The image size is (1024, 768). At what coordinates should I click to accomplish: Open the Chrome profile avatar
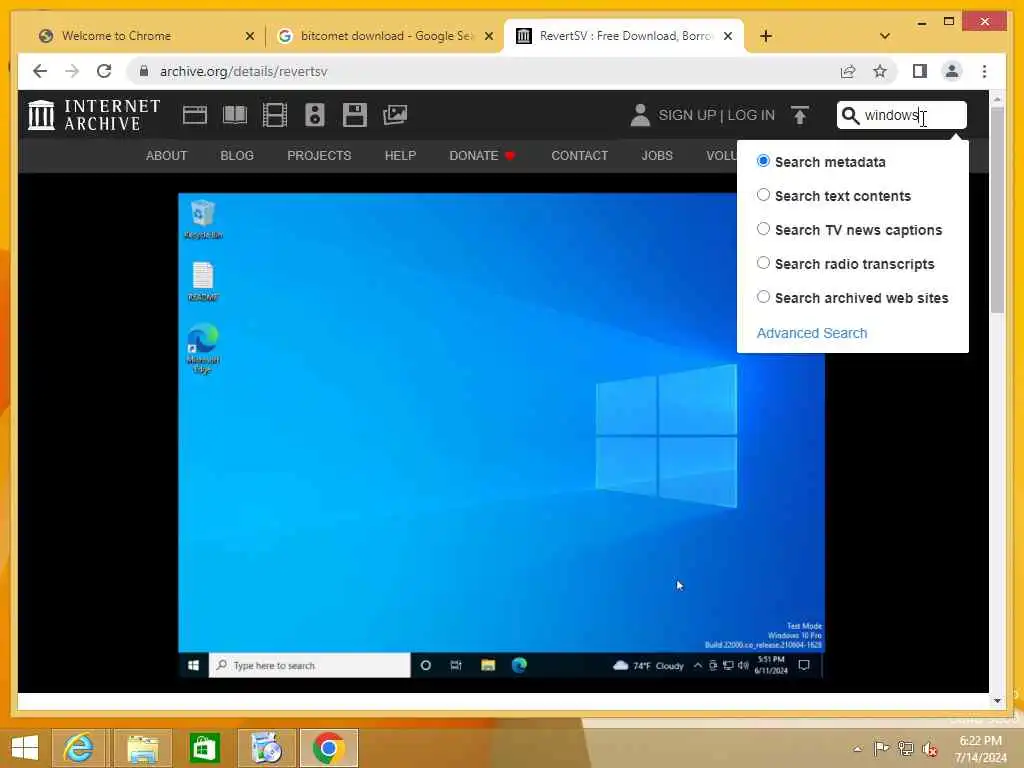pos(952,71)
